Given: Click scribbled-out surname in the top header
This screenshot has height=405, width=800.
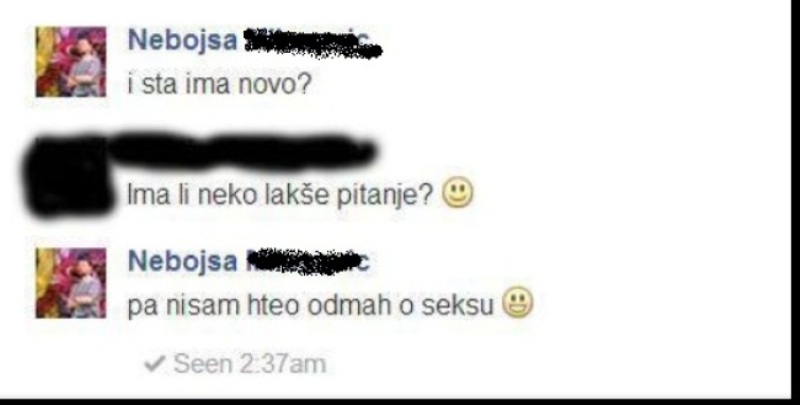Looking at the screenshot, I should tap(312, 43).
